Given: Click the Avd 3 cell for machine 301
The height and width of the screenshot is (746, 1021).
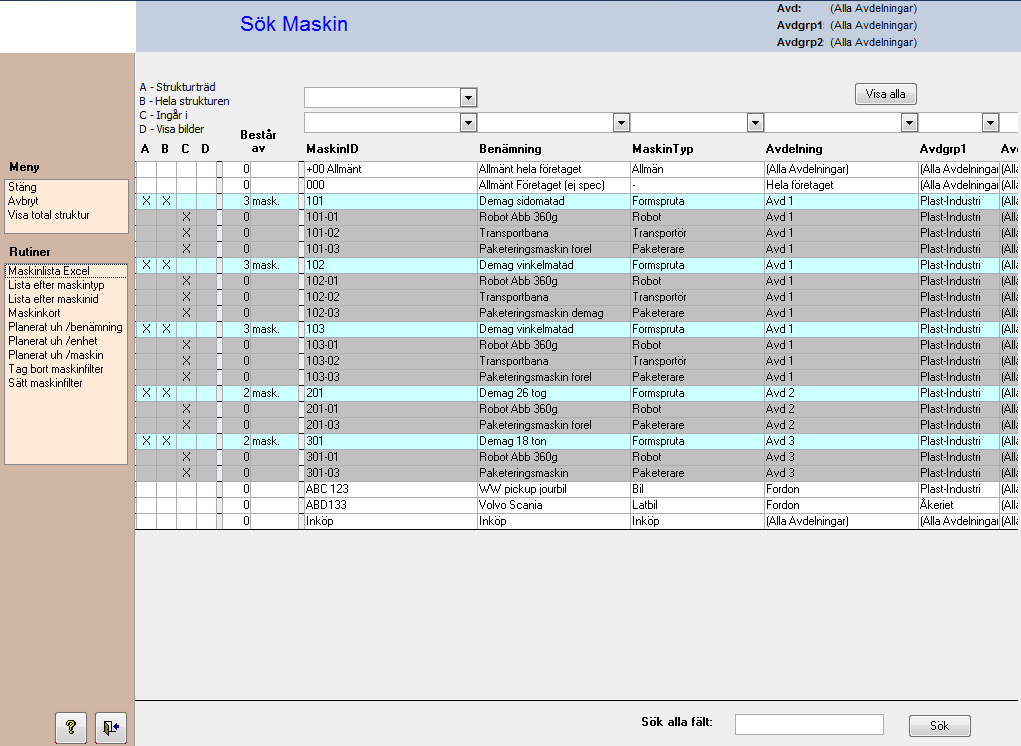Looking at the screenshot, I should pyautogui.click(x=841, y=441).
